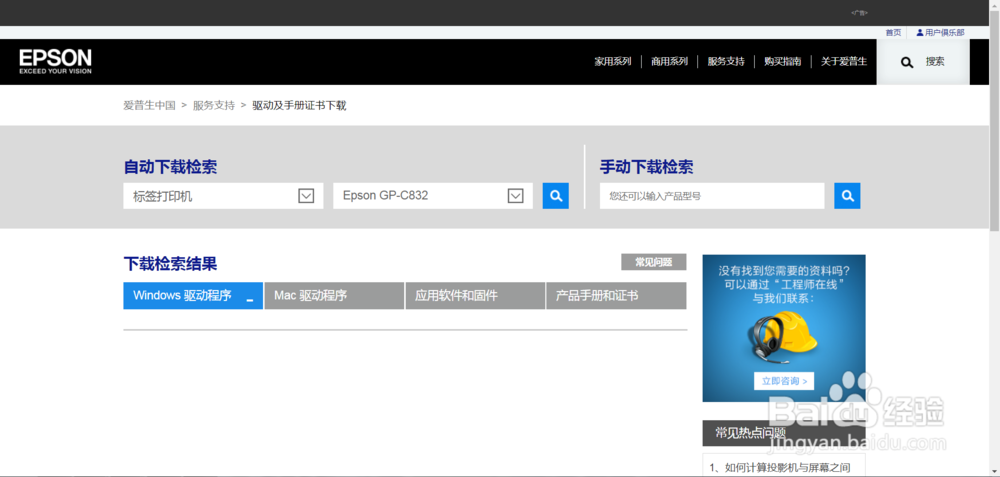Run the automatic download search button

tap(555, 196)
